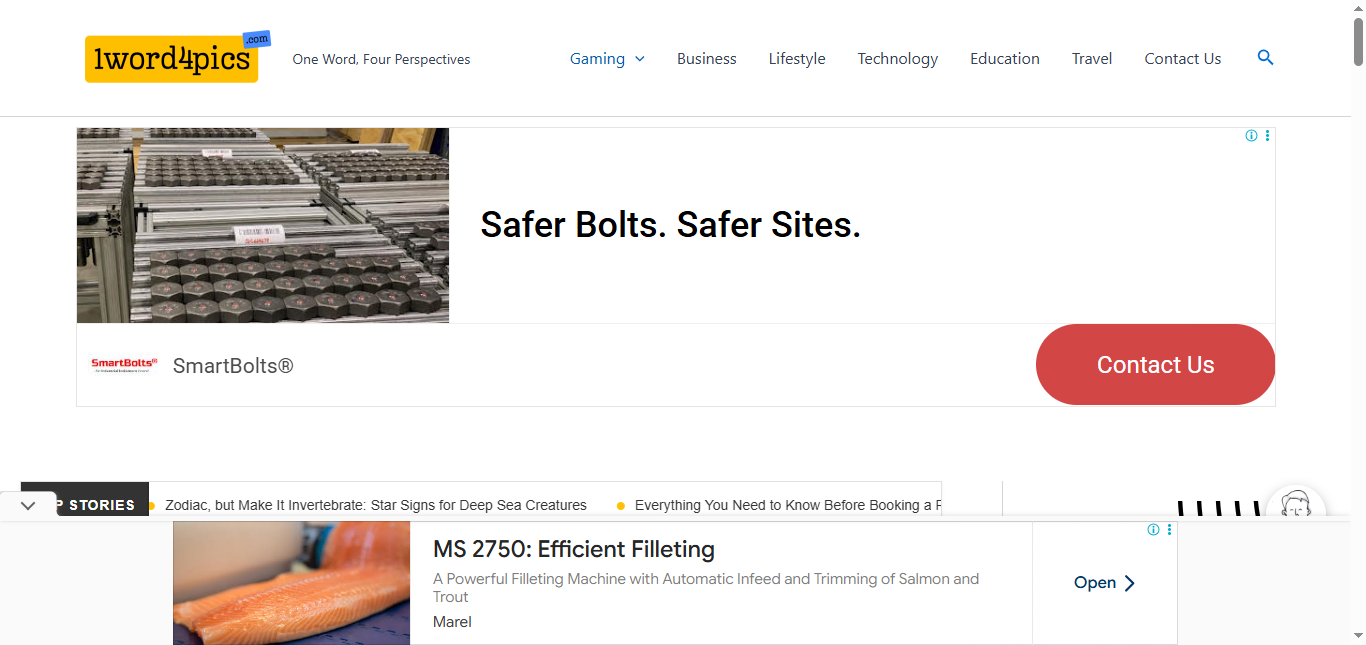Click the Open arrow on Marel ad
Viewport: 1366px width, 645px height.
click(x=1105, y=583)
